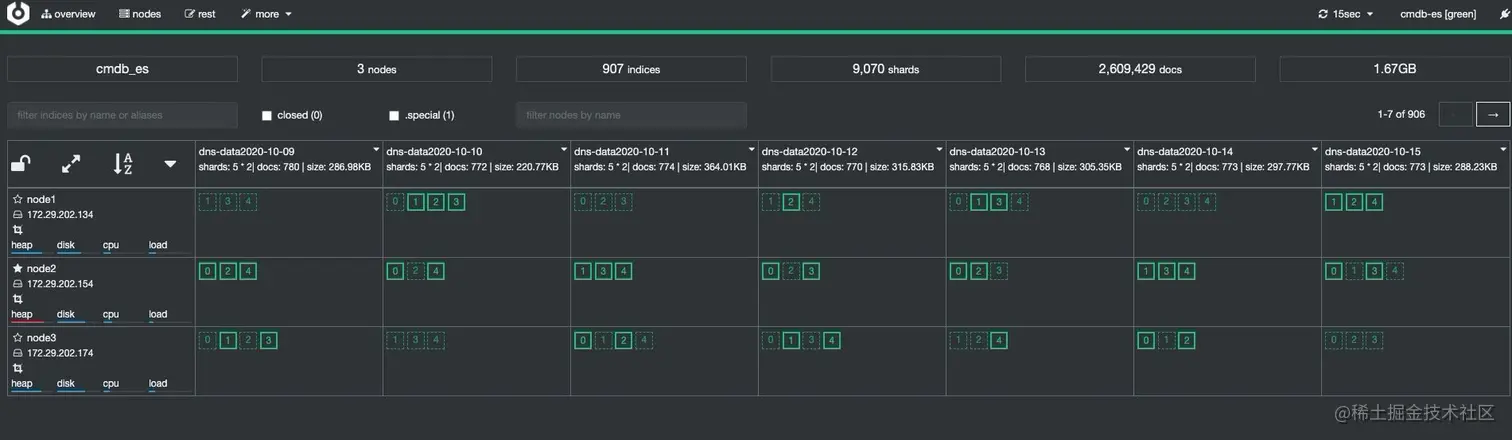
Task: Click the dns-data2020-10-12 index name
Action: point(811,151)
